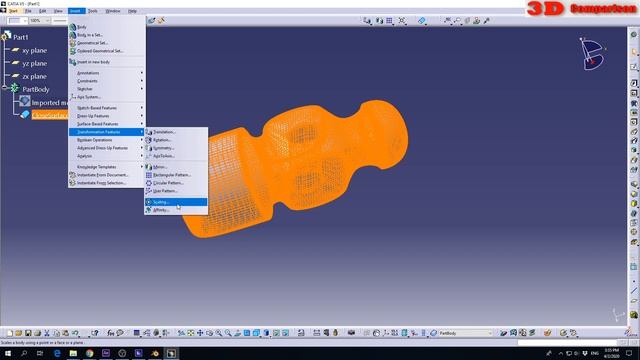Image resolution: width=640 pixels, height=360 pixels.
Task: Select Rotation from the submenu
Action: pos(176,140)
